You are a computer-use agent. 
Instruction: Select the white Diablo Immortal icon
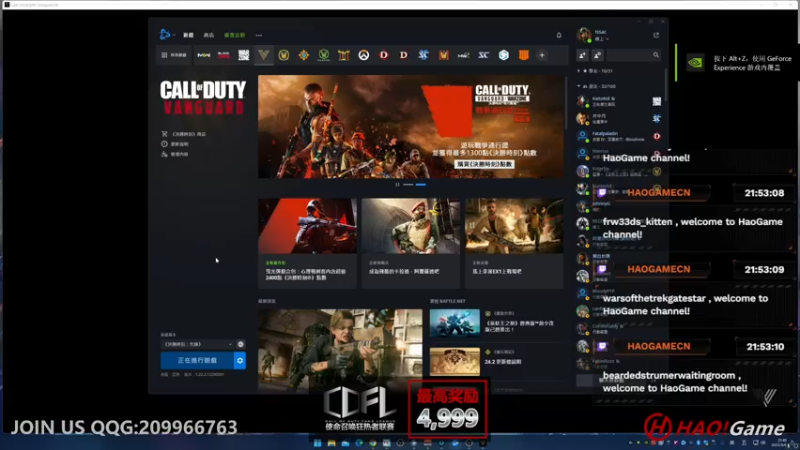click(404, 55)
